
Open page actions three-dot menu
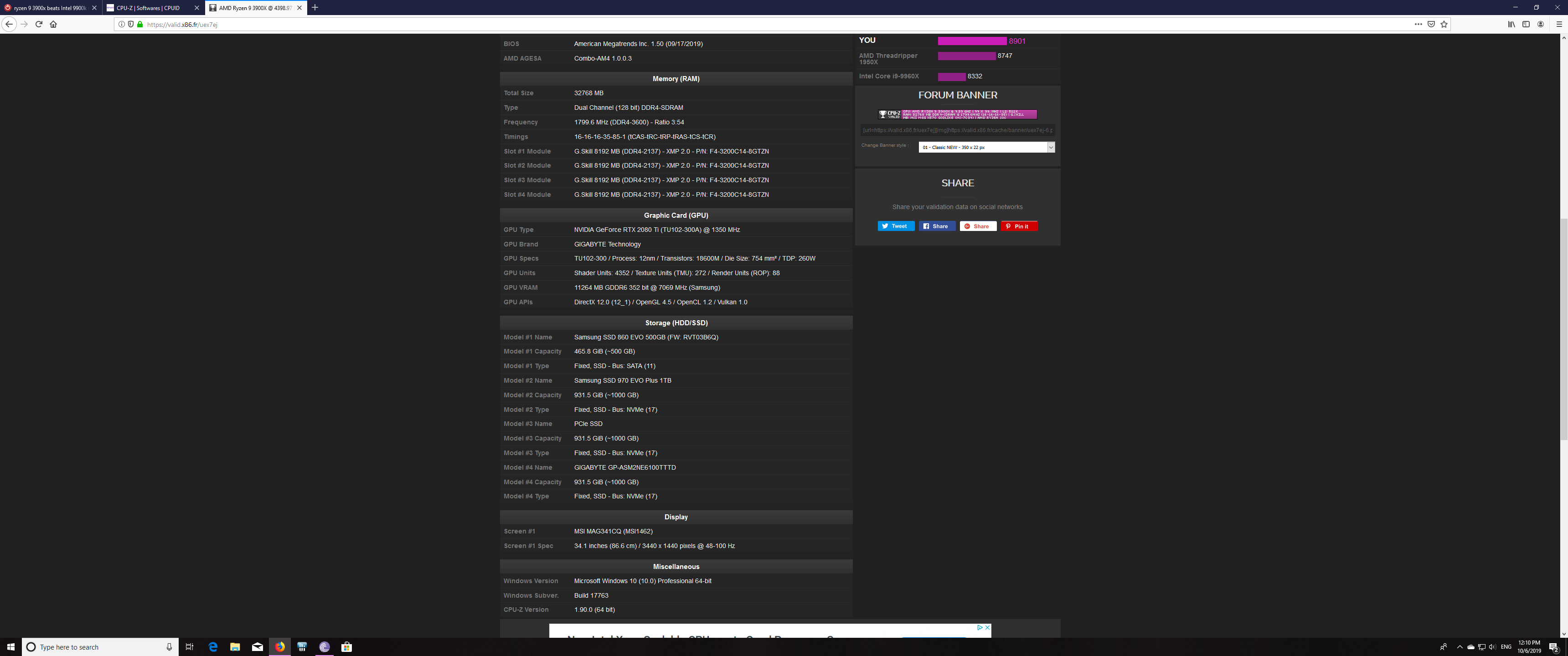click(1418, 24)
